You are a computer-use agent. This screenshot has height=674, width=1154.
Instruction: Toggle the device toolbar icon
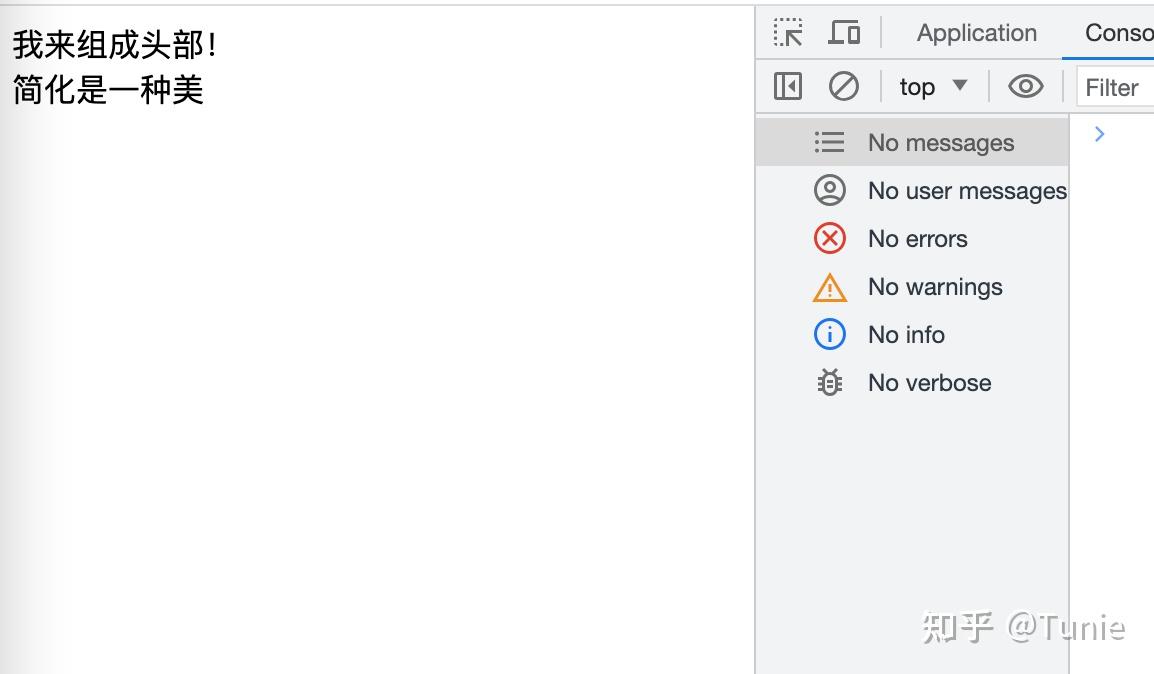(x=844, y=33)
